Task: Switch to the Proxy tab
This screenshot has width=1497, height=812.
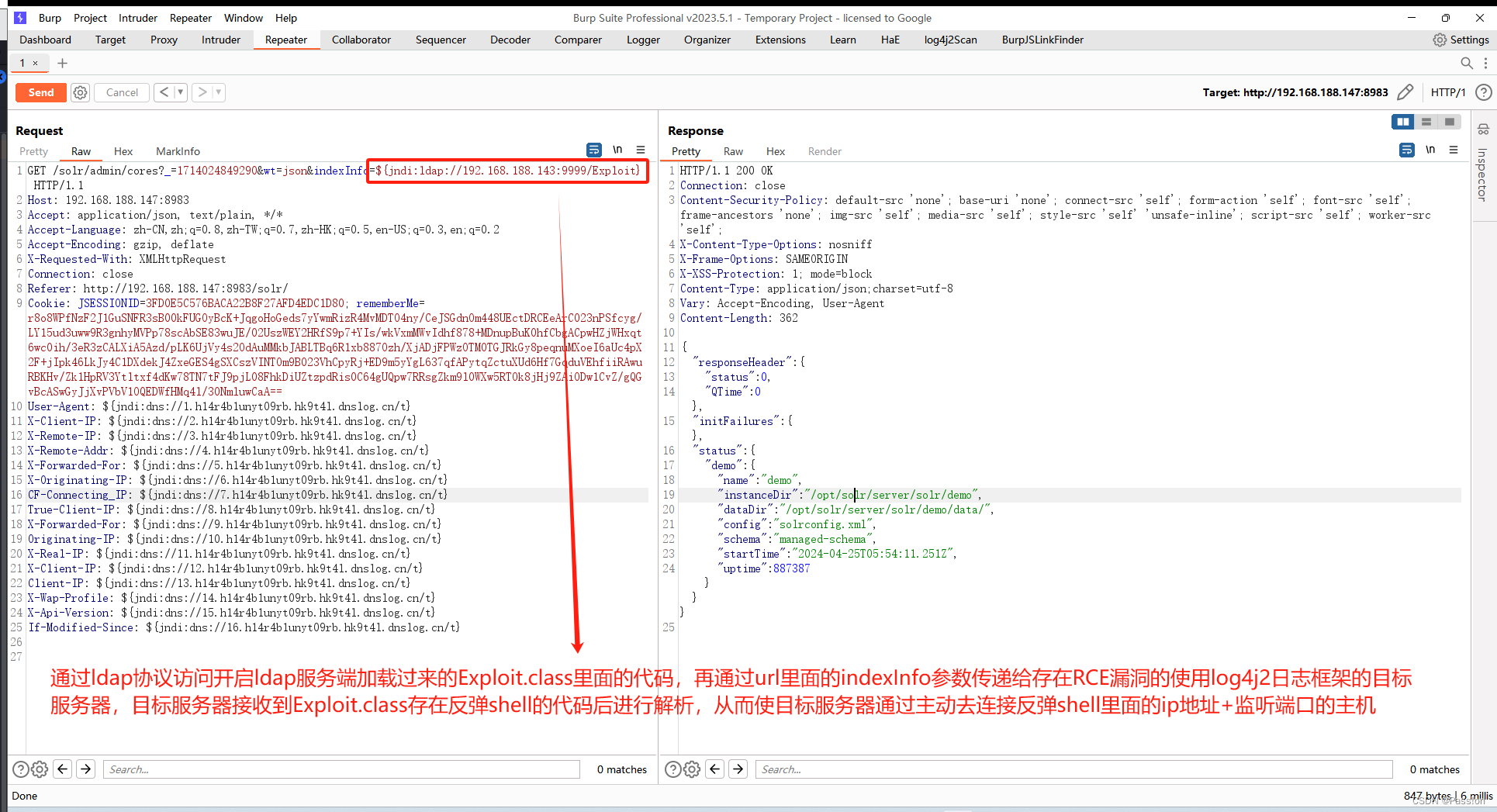Action: pos(164,40)
